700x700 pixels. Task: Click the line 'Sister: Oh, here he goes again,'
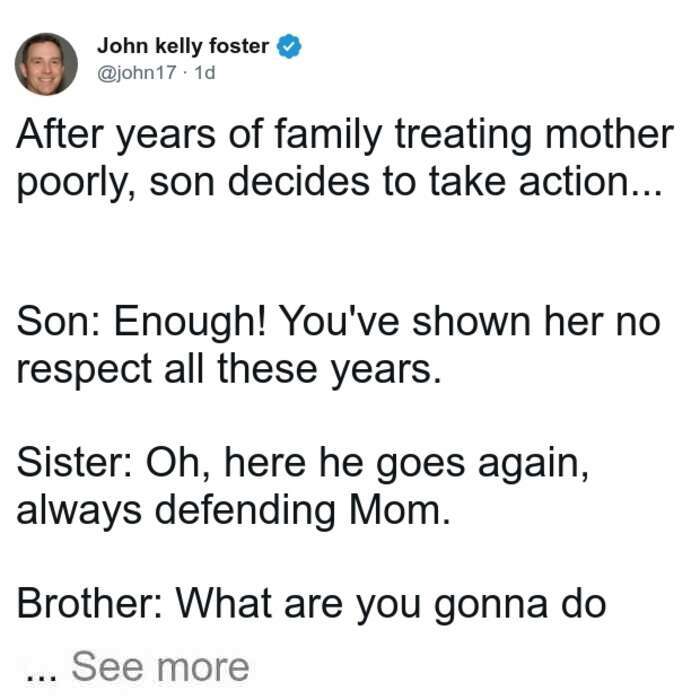[303, 463]
